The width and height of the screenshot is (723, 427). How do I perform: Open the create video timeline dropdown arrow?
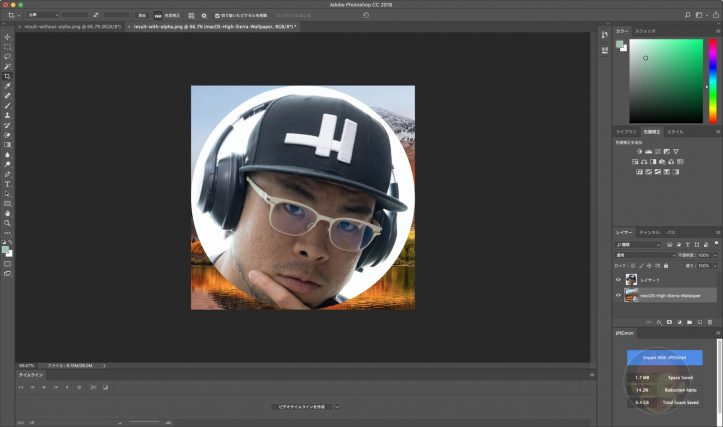[338, 407]
